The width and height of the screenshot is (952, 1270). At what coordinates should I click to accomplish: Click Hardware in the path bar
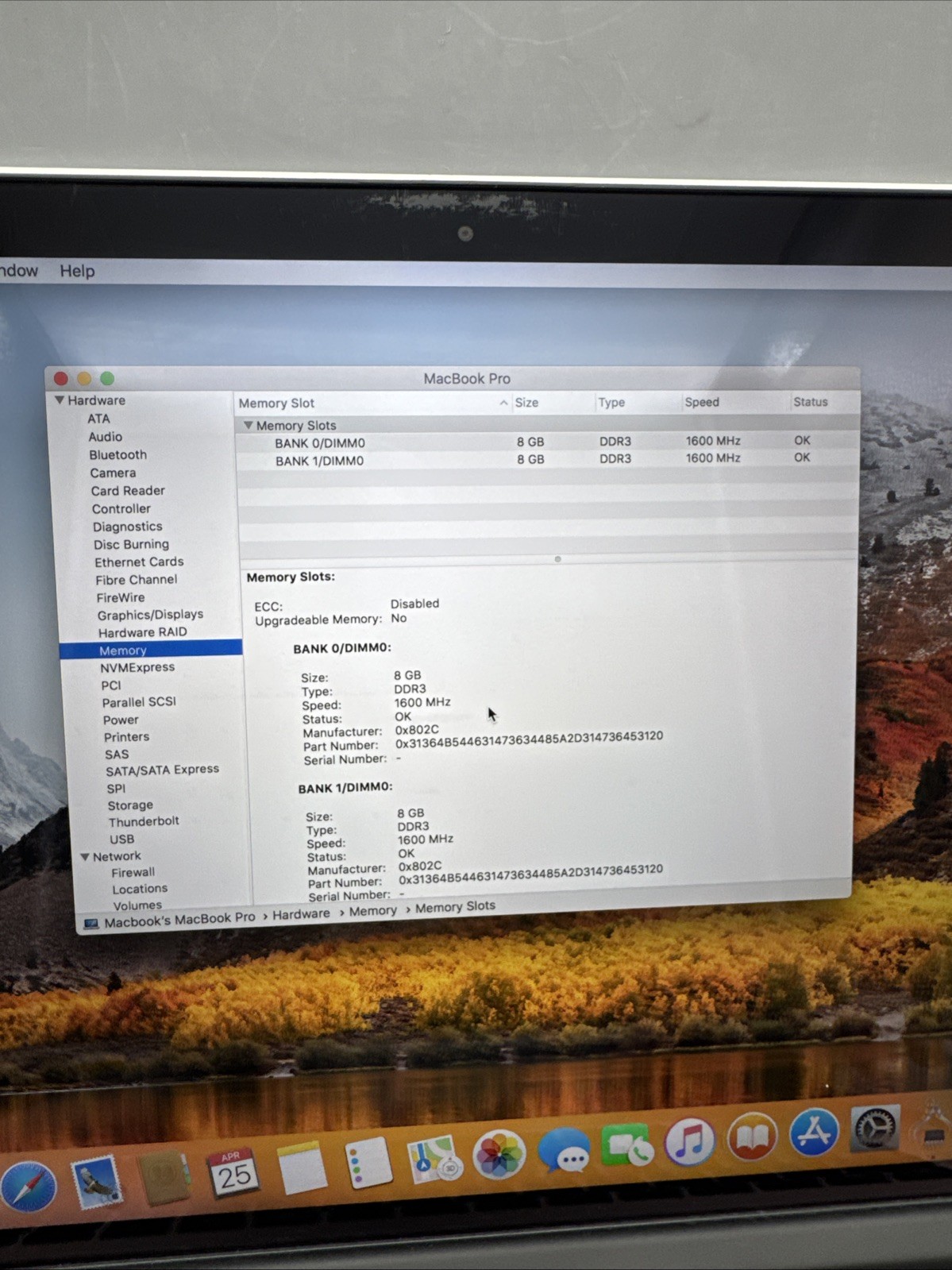(x=301, y=915)
